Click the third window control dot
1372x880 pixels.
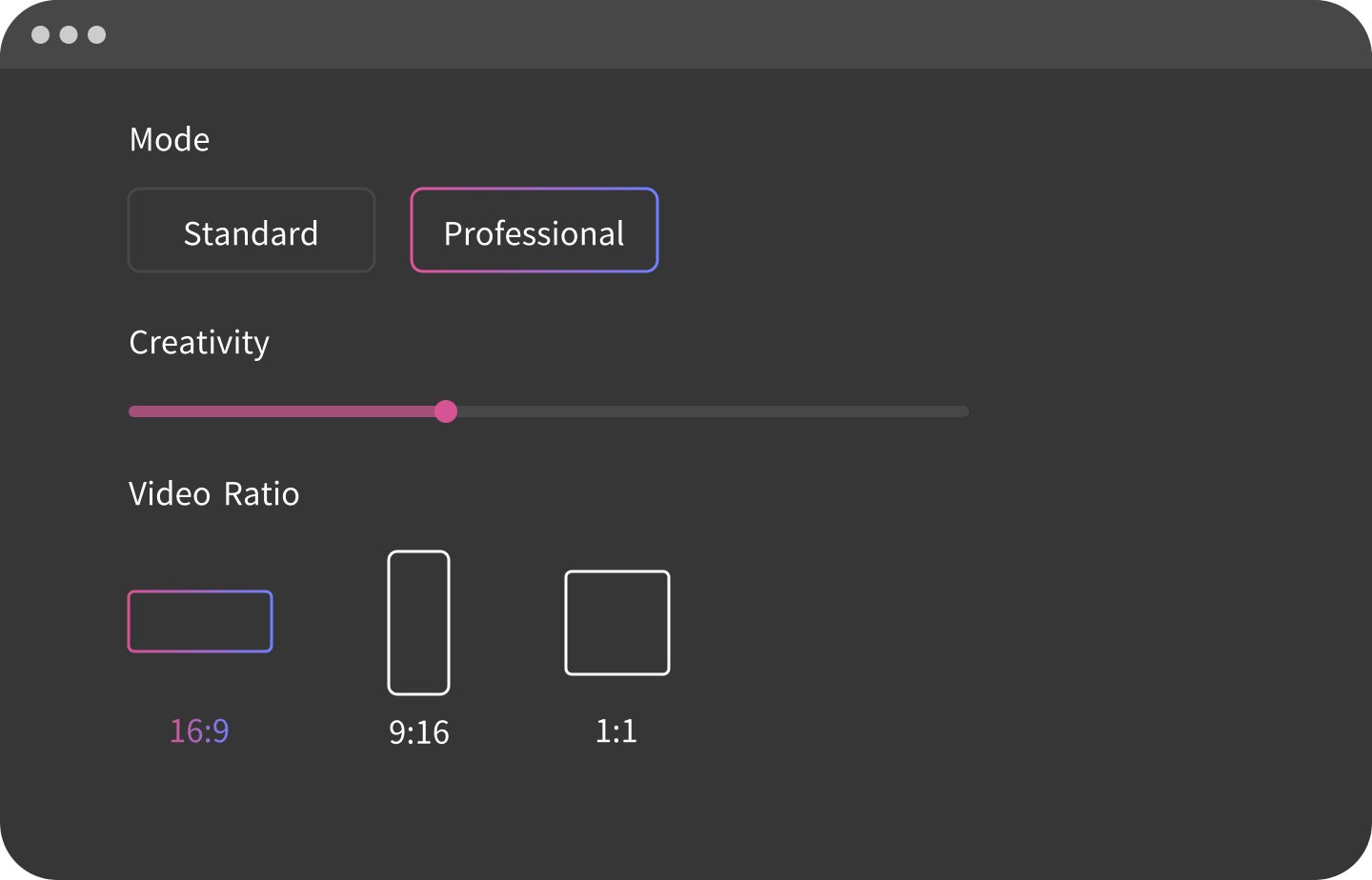pyautogui.click(x=96, y=35)
